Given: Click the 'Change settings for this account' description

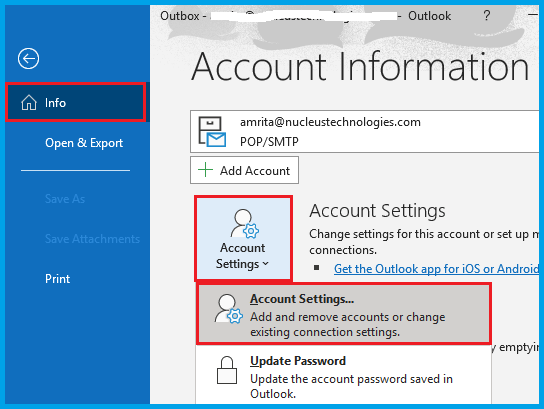Looking at the screenshot, I should [x=424, y=242].
